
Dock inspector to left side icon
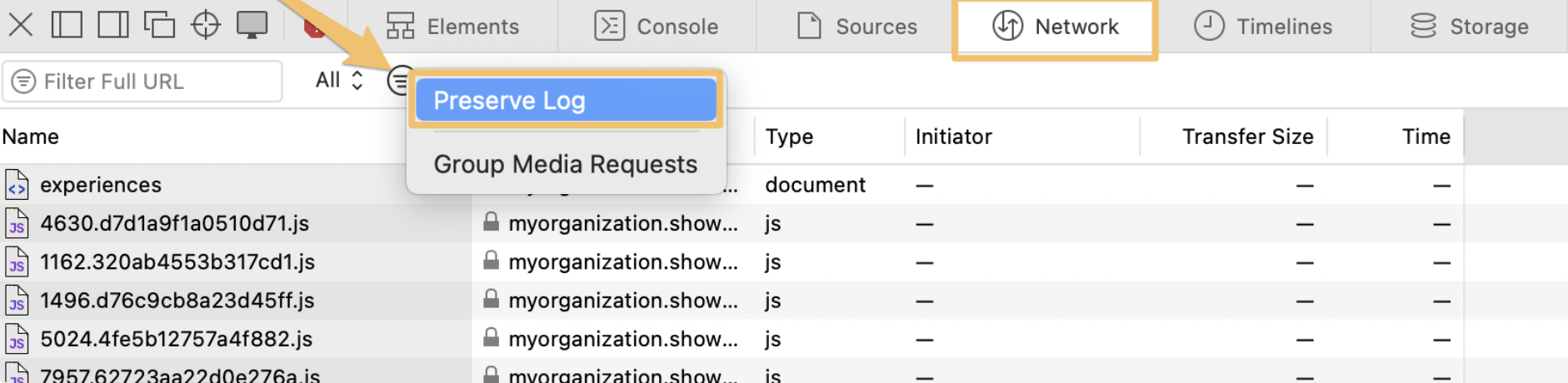click(x=67, y=25)
